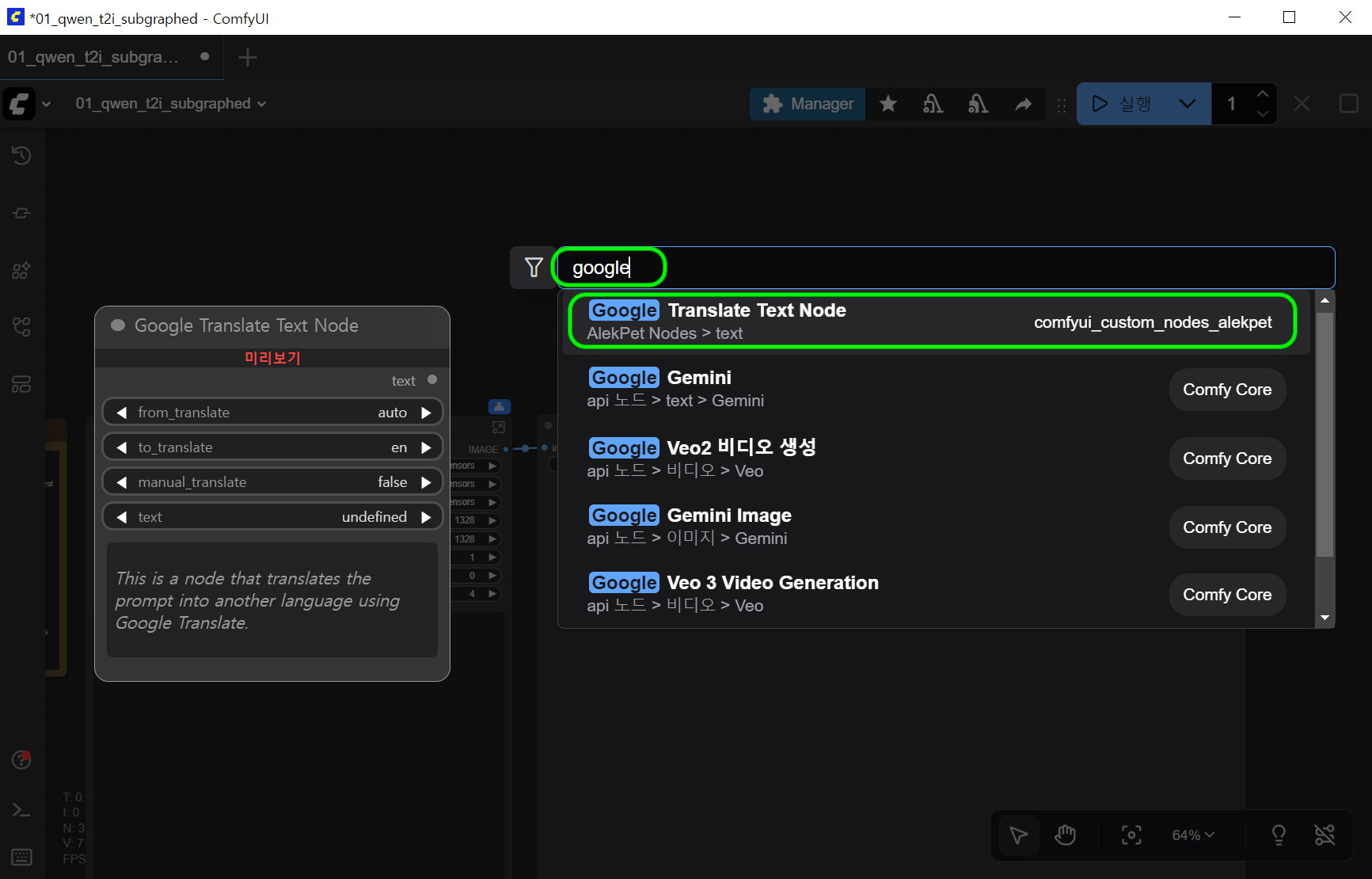Click the second rocket unload icon before share

979,104
